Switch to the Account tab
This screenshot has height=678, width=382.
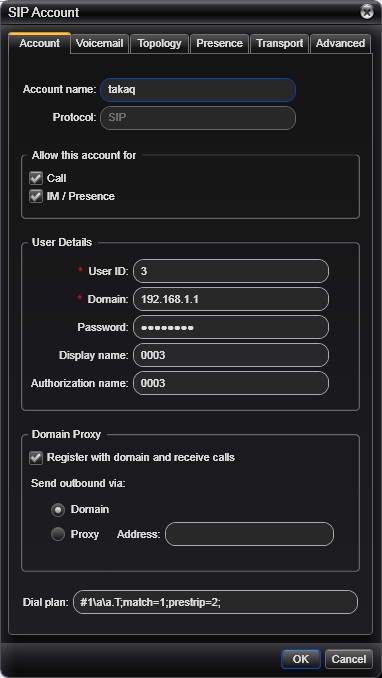pos(39,43)
